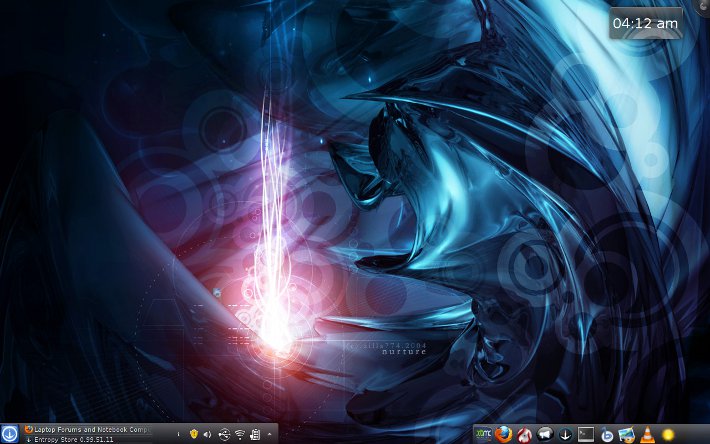Open the volume speaker tray icon
The width and height of the screenshot is (710, 444).
point(207,434)
